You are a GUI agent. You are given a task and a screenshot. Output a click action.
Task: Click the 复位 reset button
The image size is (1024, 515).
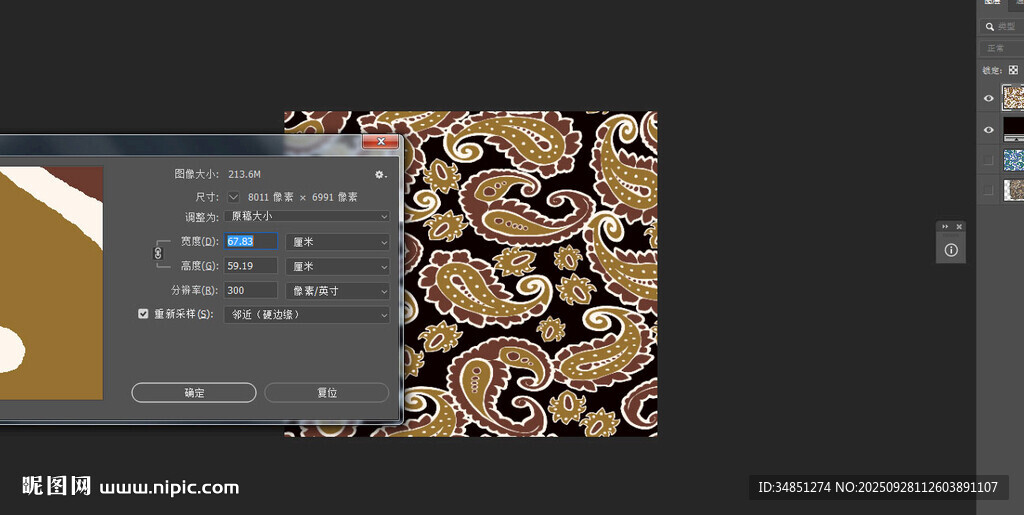pos(326,393)
